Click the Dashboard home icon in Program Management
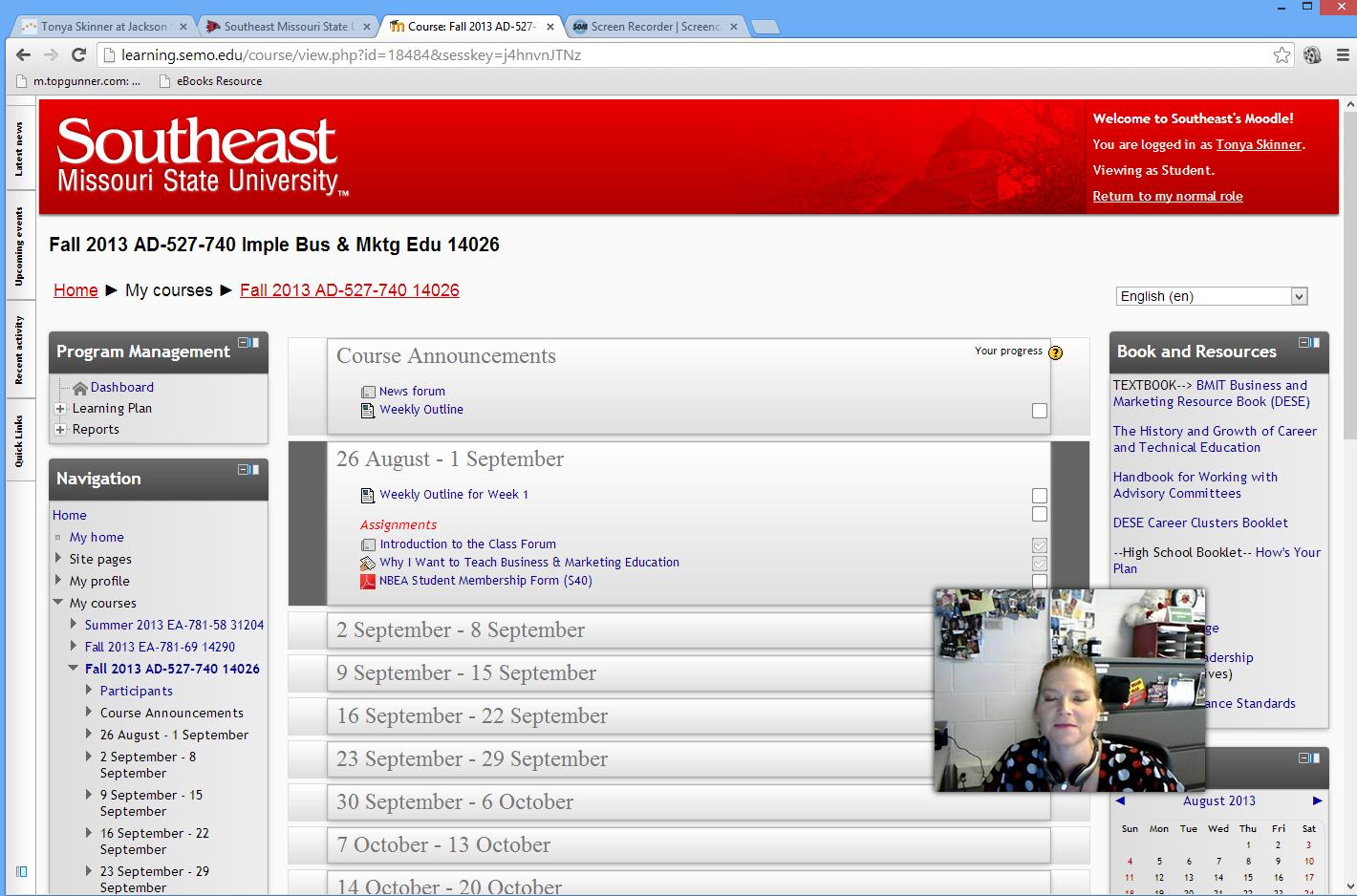The image size is (1357, 896). pyautogui.click(x=80, y=387)
